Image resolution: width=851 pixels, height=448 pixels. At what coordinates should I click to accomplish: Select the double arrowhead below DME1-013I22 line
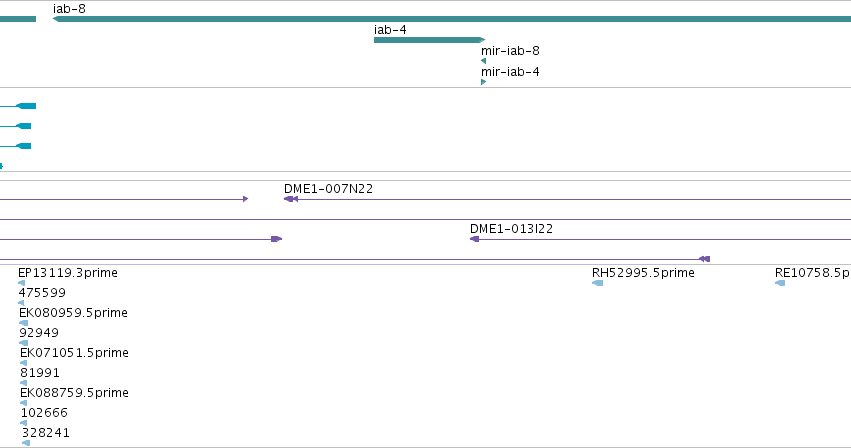[x=704, y=259]
